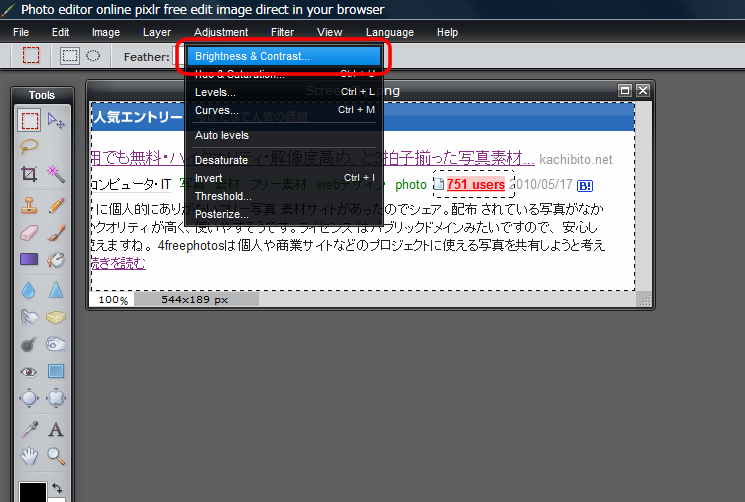Click the Tools panel header
745x502 pixels.
pyautogui.click(x=42, y=95)
